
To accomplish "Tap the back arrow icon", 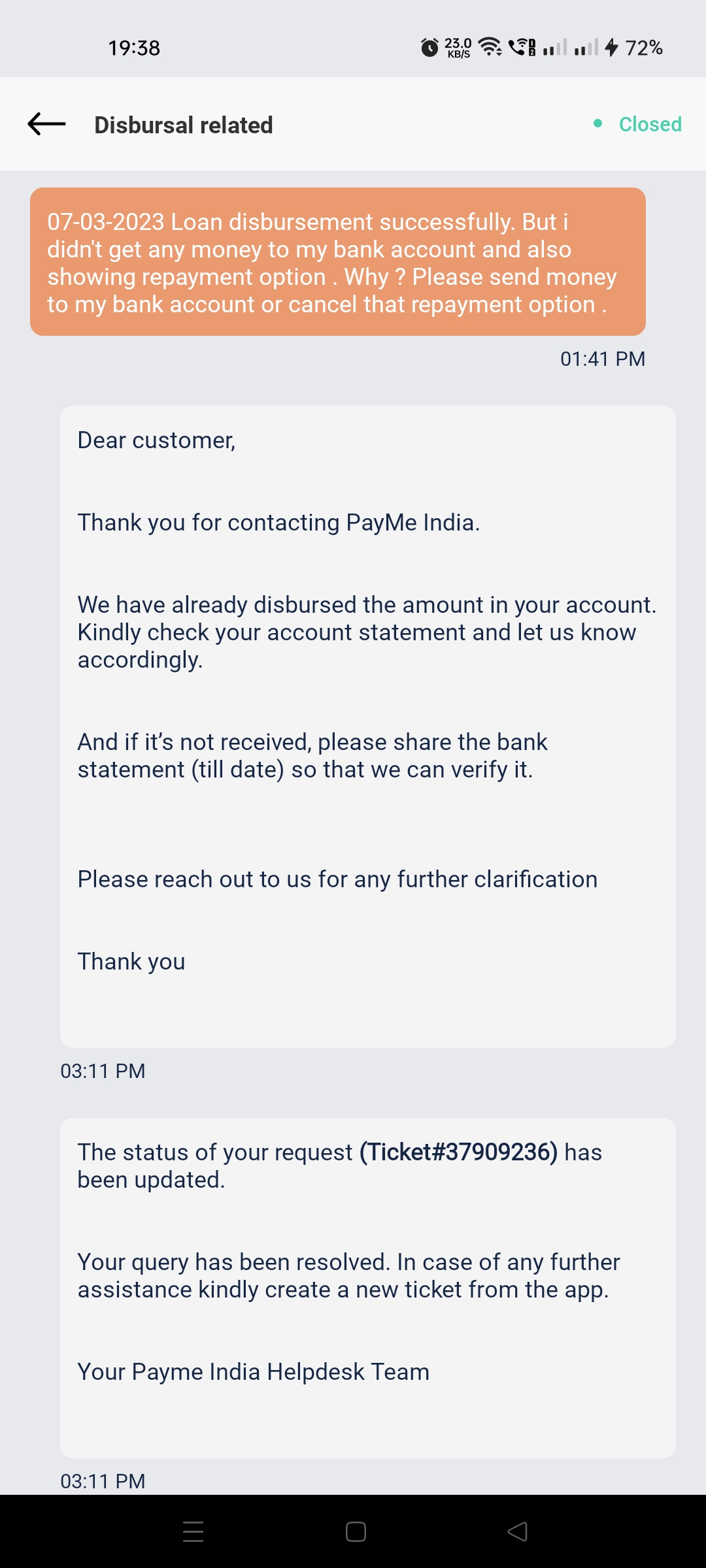I will click(x=46, y=123).
